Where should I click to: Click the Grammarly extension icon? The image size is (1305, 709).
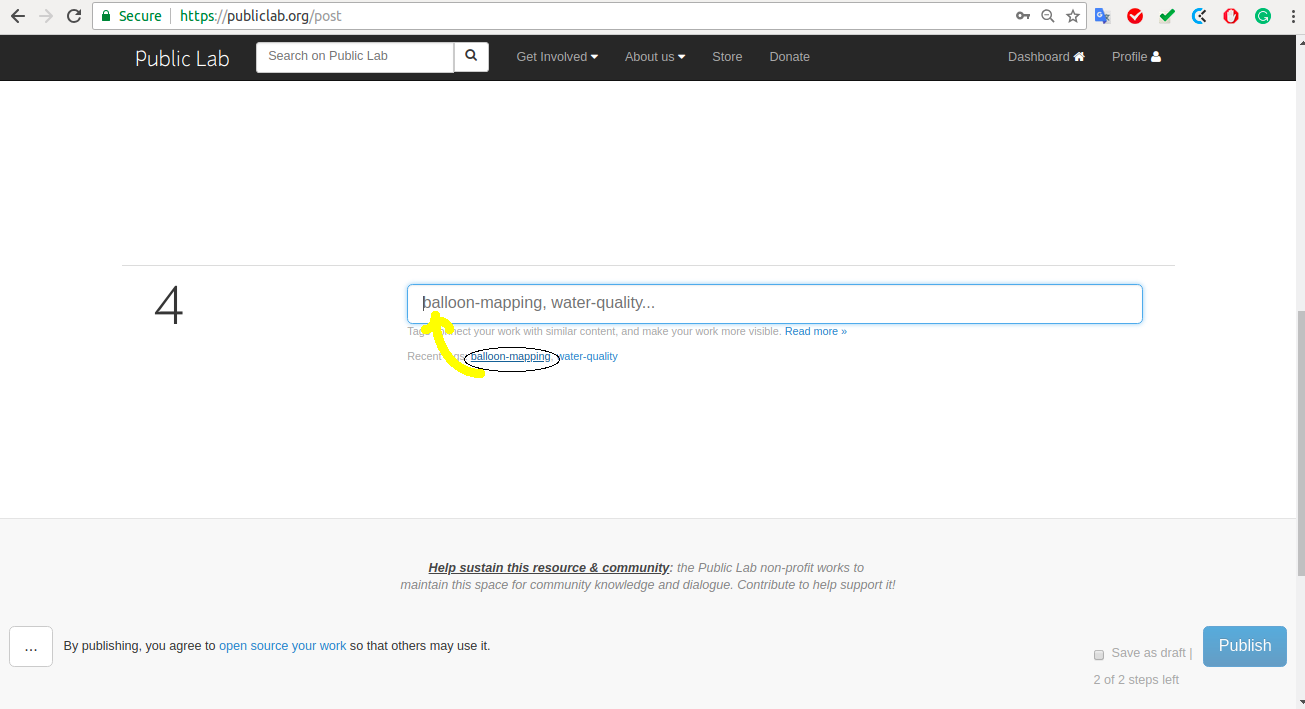click(x=1262, y=16)
